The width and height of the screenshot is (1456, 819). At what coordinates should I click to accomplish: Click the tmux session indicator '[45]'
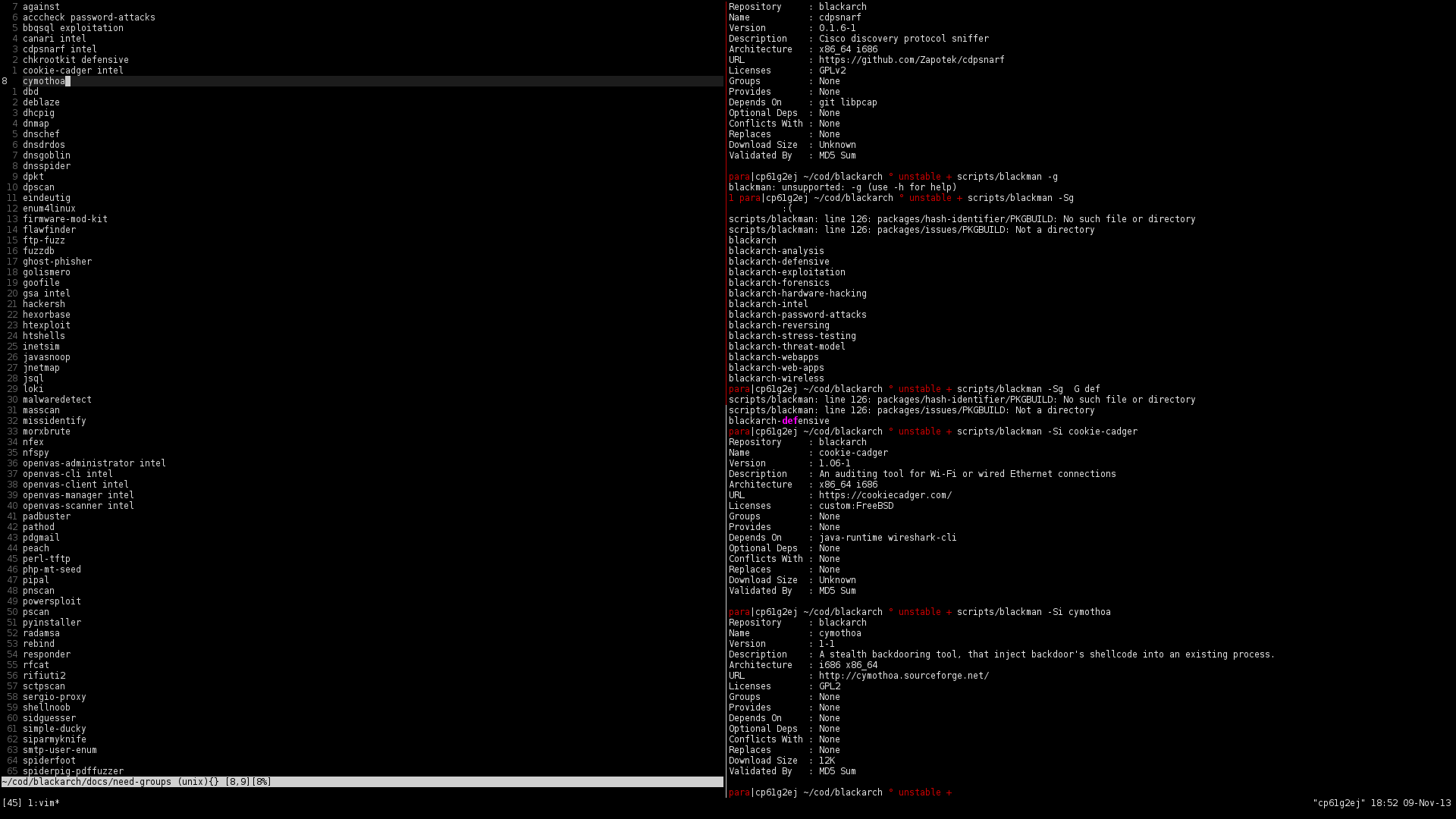click(12, 803)
